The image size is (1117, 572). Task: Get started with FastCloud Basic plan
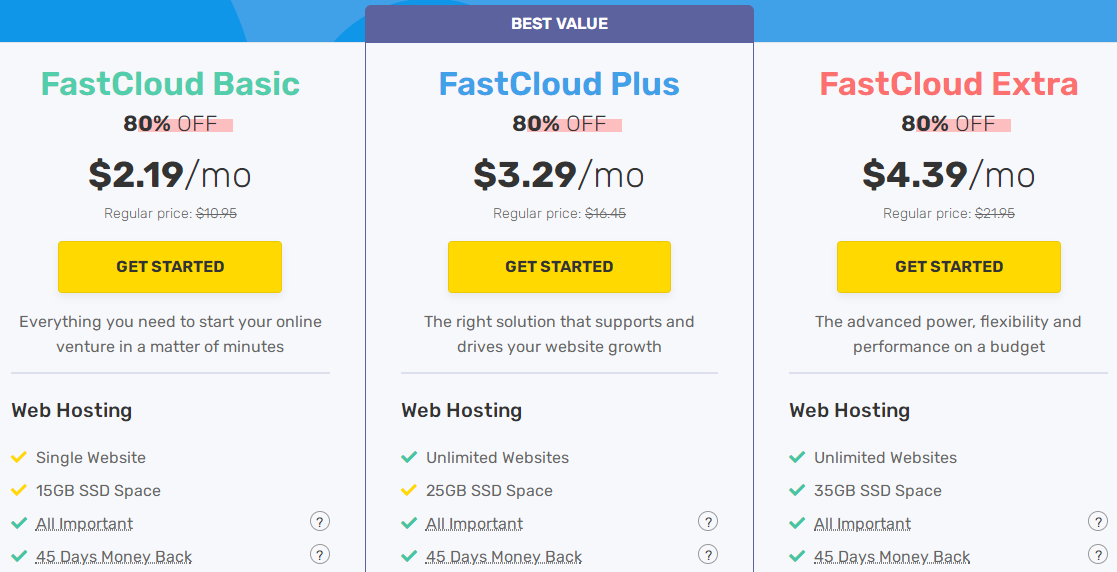170,267
